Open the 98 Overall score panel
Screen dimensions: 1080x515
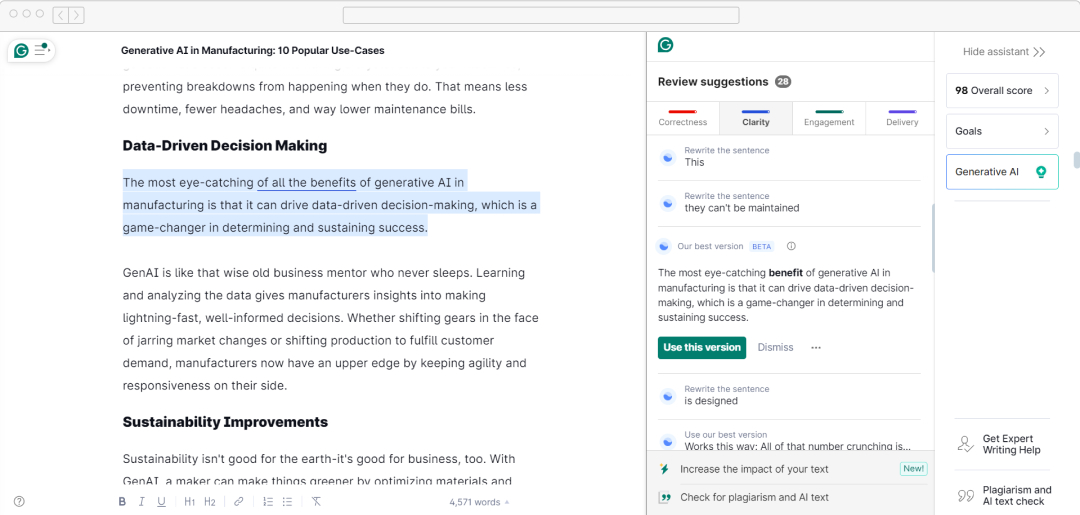[1002, 91]
